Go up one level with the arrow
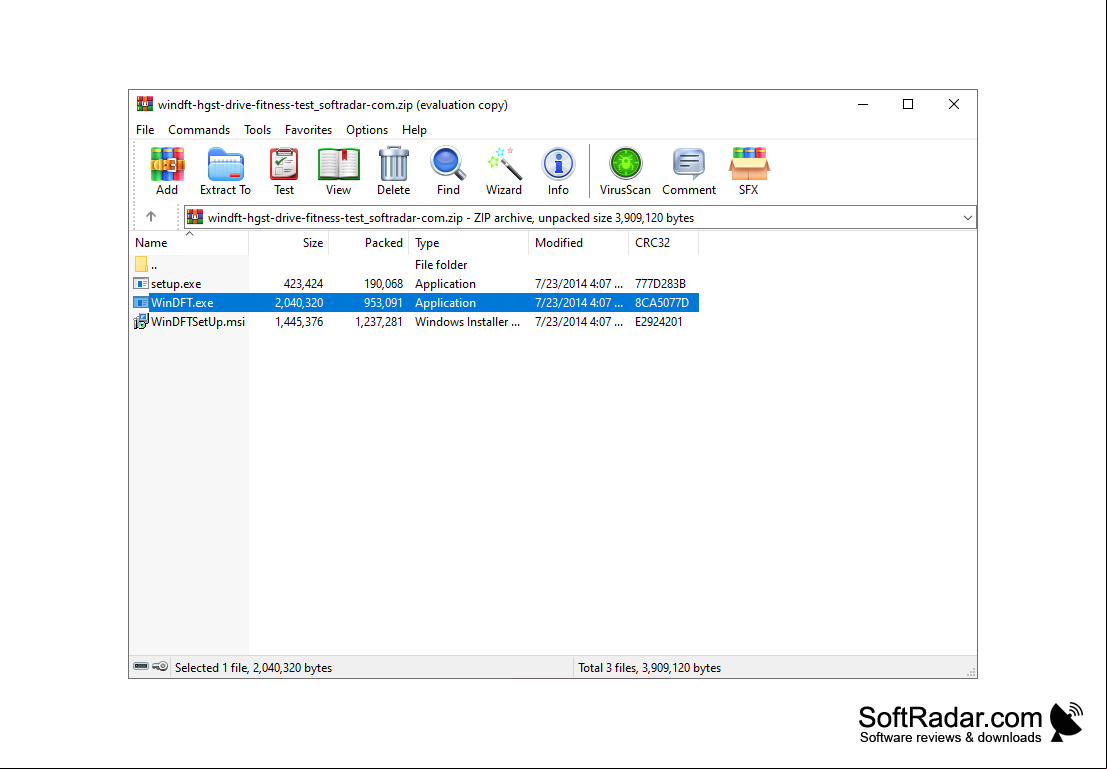 pos(150,217)
